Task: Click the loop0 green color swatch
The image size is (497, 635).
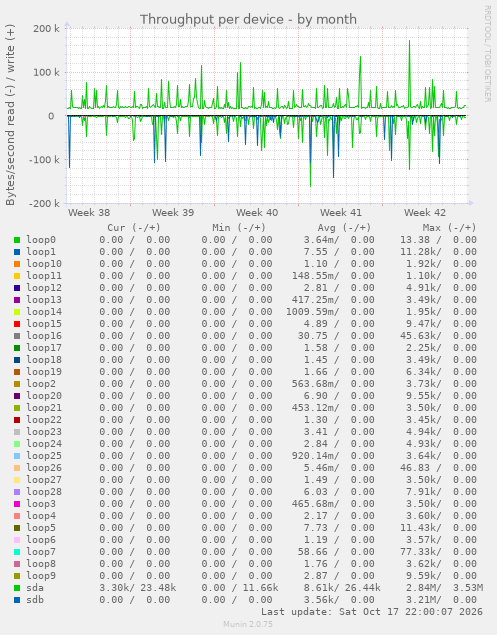Action: [17, 240]
